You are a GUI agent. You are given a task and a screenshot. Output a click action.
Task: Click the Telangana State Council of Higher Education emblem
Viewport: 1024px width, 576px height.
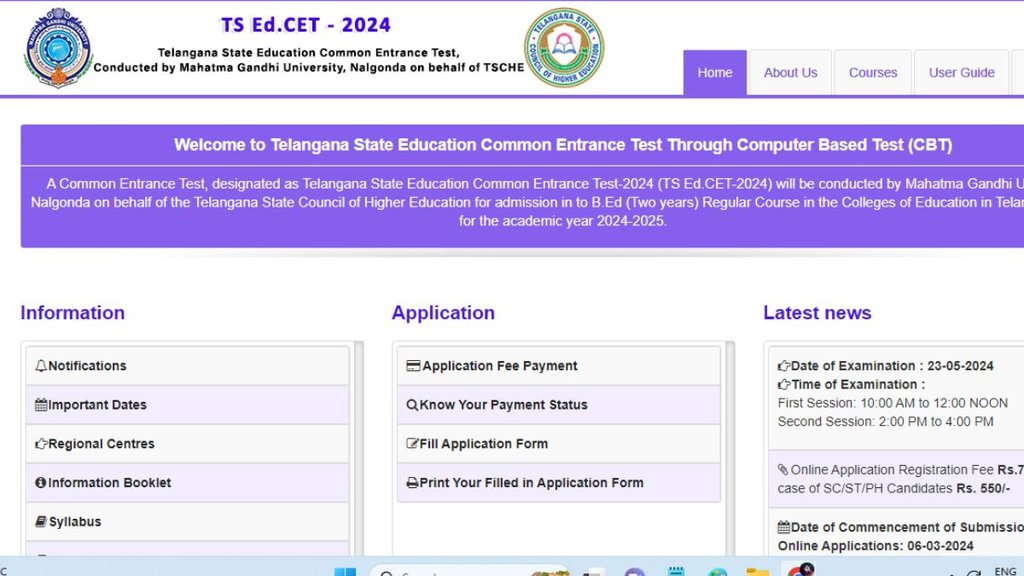[x=563, y=46]
